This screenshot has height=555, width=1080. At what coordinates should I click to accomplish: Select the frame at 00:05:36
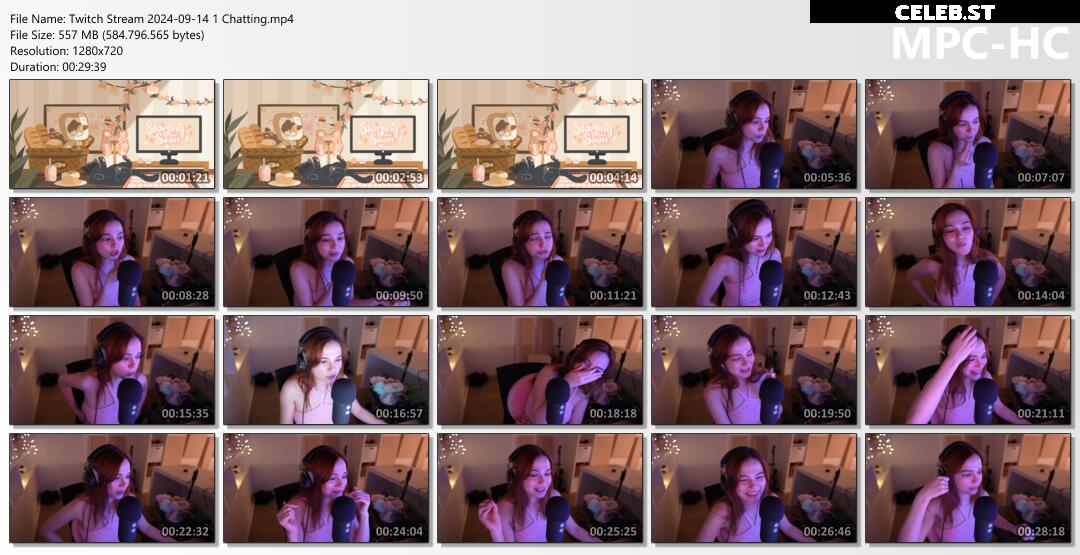[754, 134]
